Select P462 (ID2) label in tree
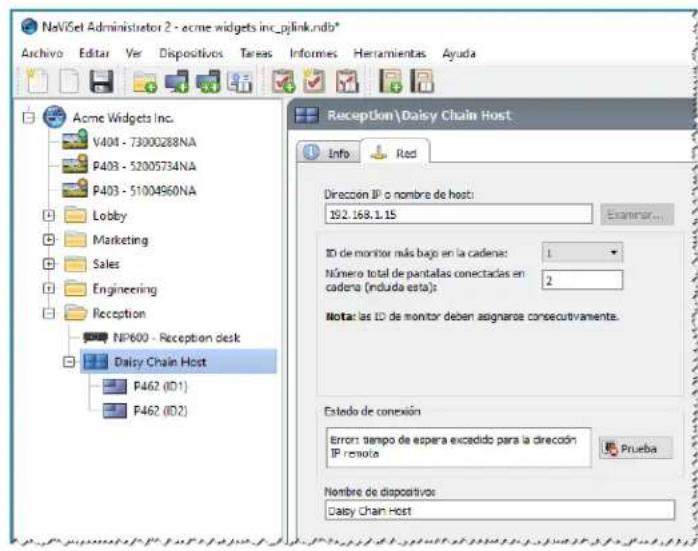The height and width of the screenshot is (551, 698). click(160, 410)
